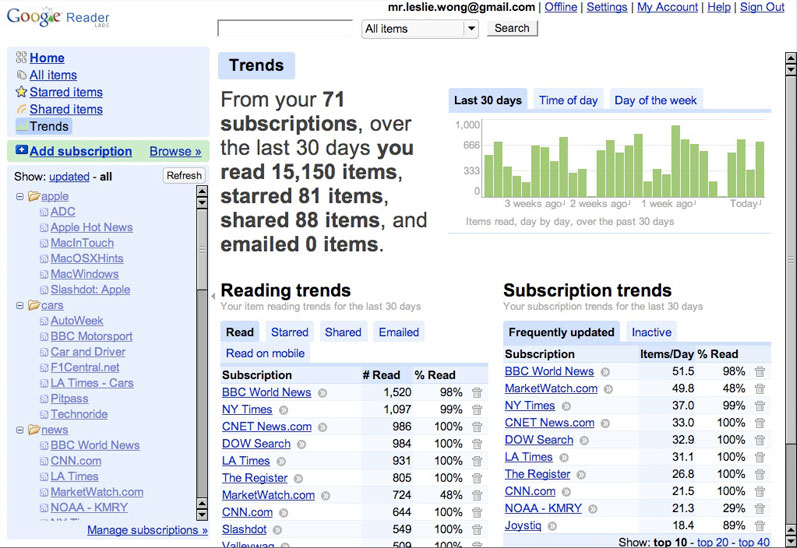The width and height of the screenshot is (797, 548).
Task: Click the star icon beside Starred items
Action: click(x=21, y=92)
